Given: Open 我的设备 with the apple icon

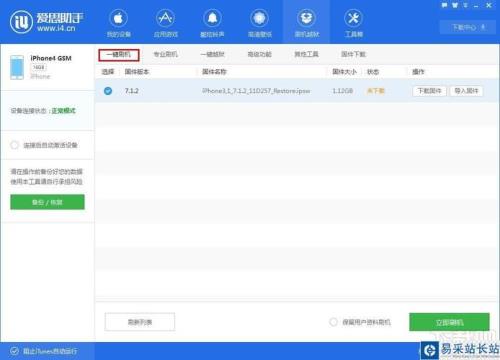Looking at the screenshot, I should [118, 23].
